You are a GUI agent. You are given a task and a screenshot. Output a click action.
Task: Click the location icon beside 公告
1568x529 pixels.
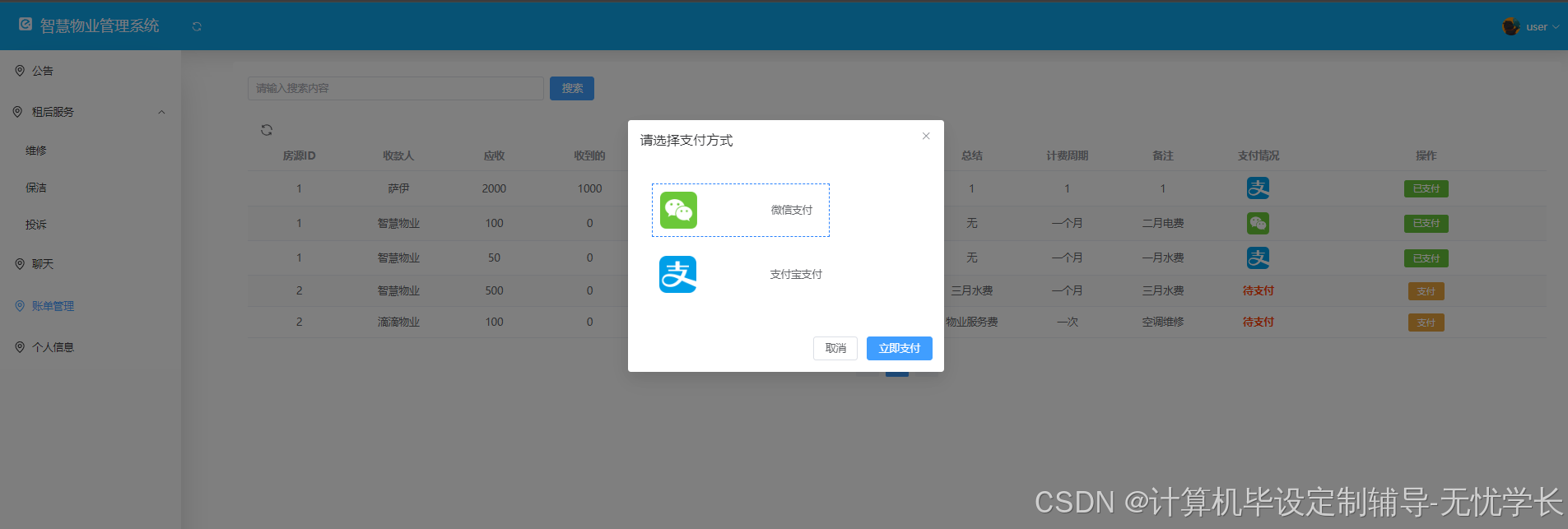tap(20, 71)
